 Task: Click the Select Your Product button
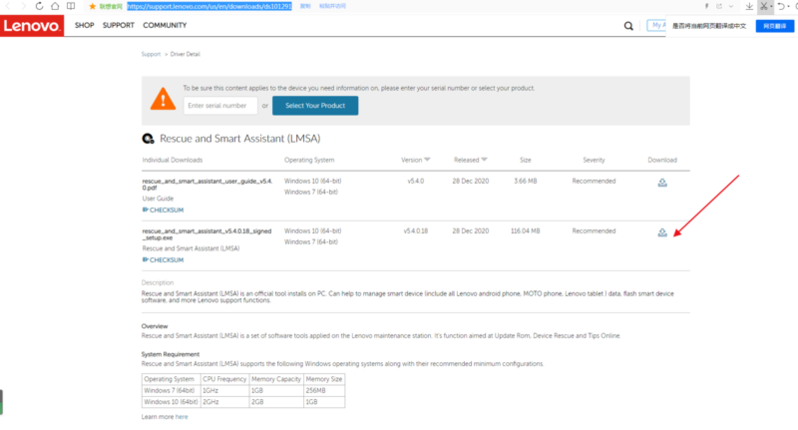(x=315, y=105)
